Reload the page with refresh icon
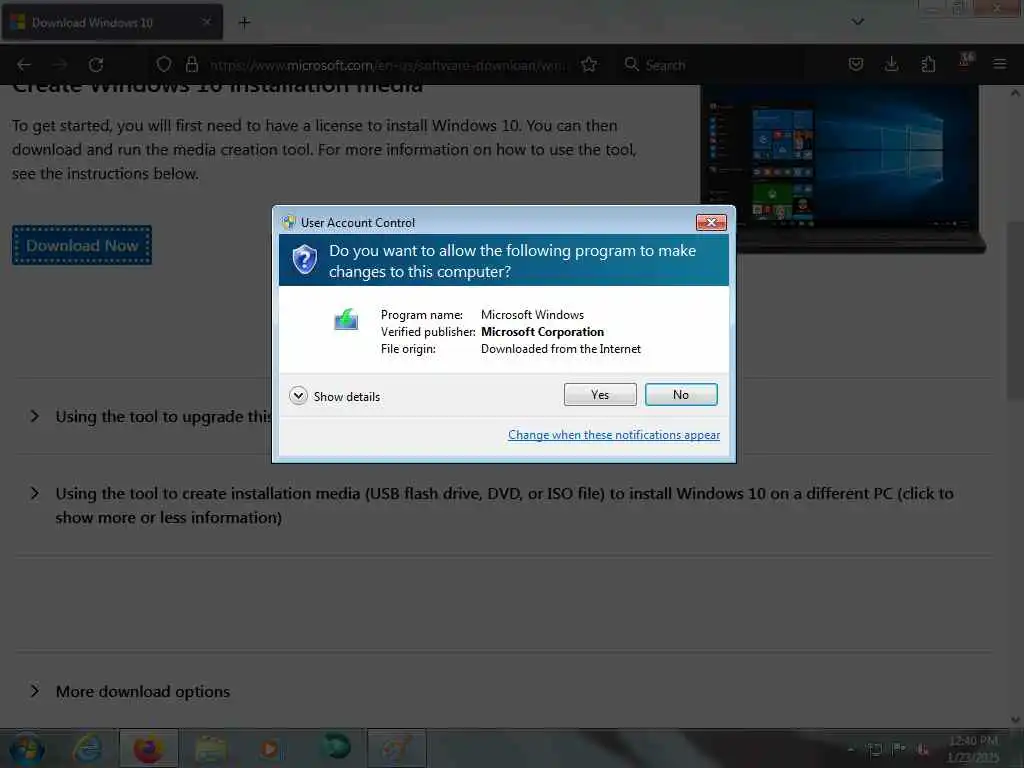This screenshot has height=768, width=1024. tap(96, 65)
